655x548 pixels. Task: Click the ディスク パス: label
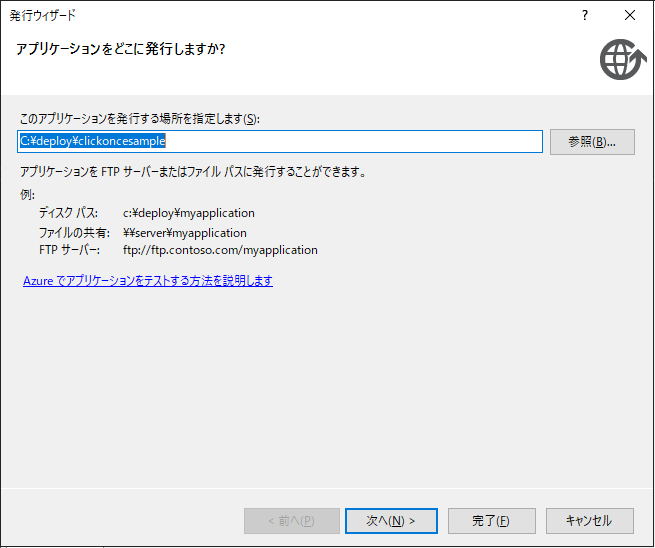[x=69, y=213]
